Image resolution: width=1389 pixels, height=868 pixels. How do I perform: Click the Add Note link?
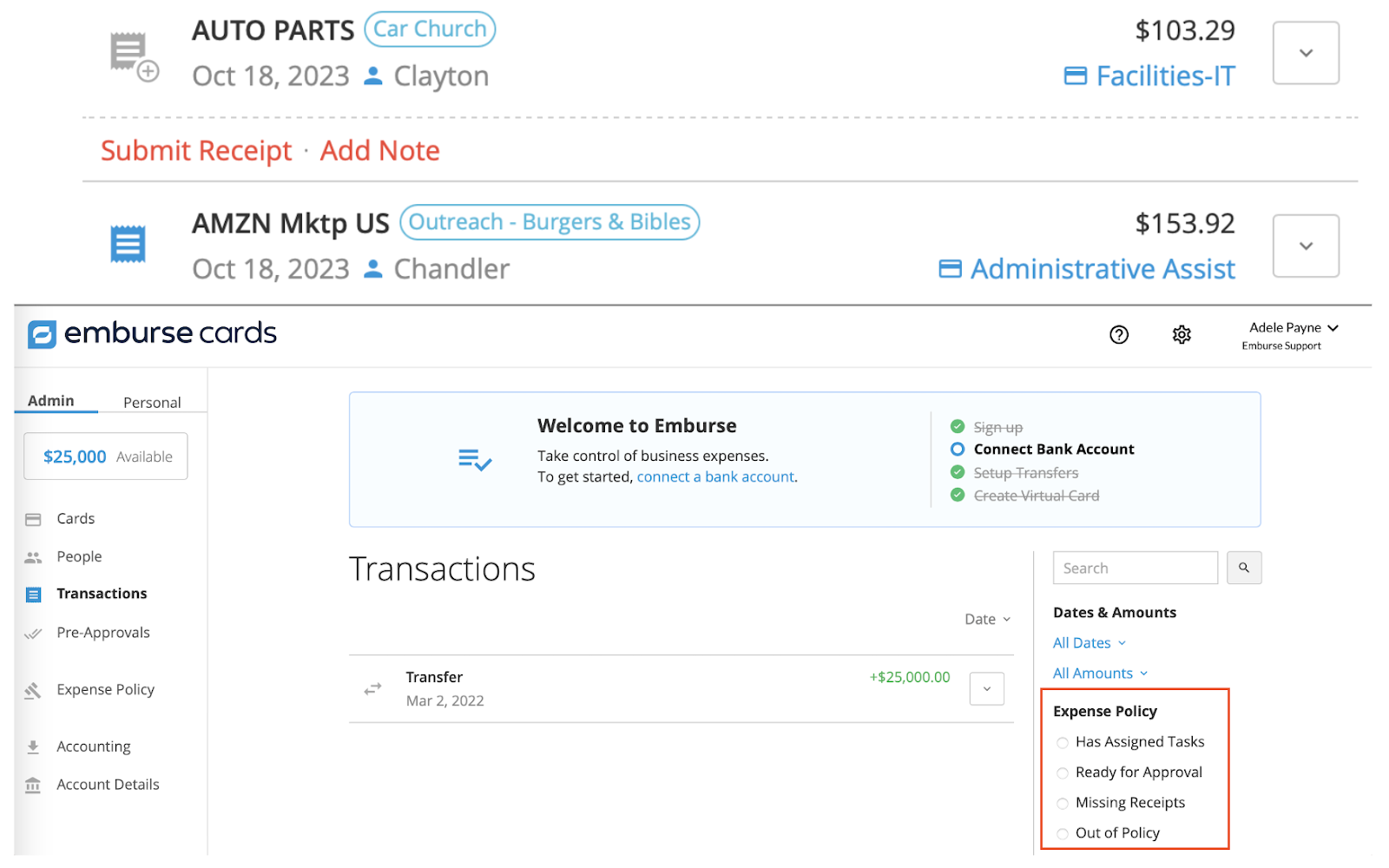[x=380, y=151]
